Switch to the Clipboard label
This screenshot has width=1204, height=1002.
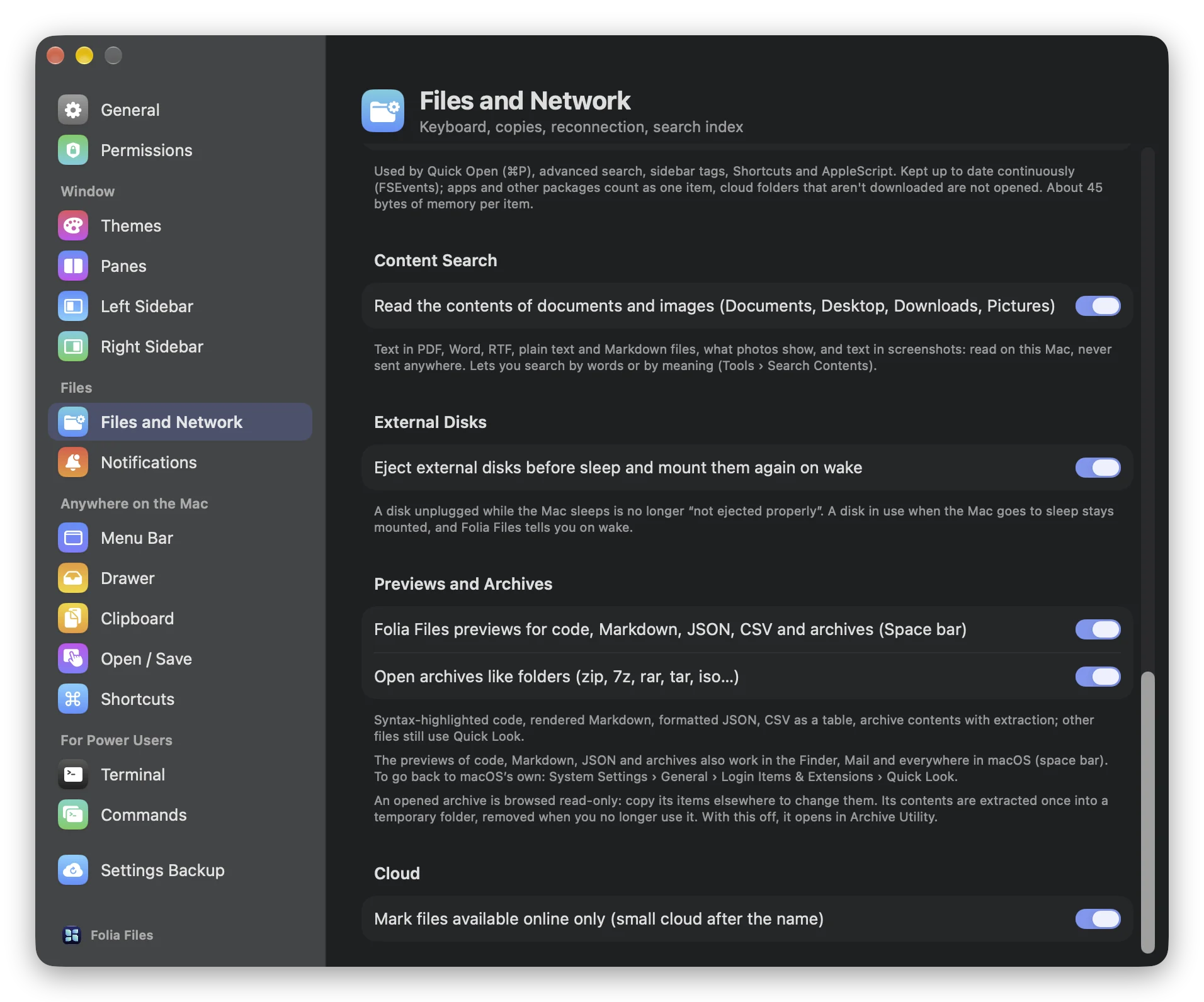pyautogui.click(x=137, y=619)
